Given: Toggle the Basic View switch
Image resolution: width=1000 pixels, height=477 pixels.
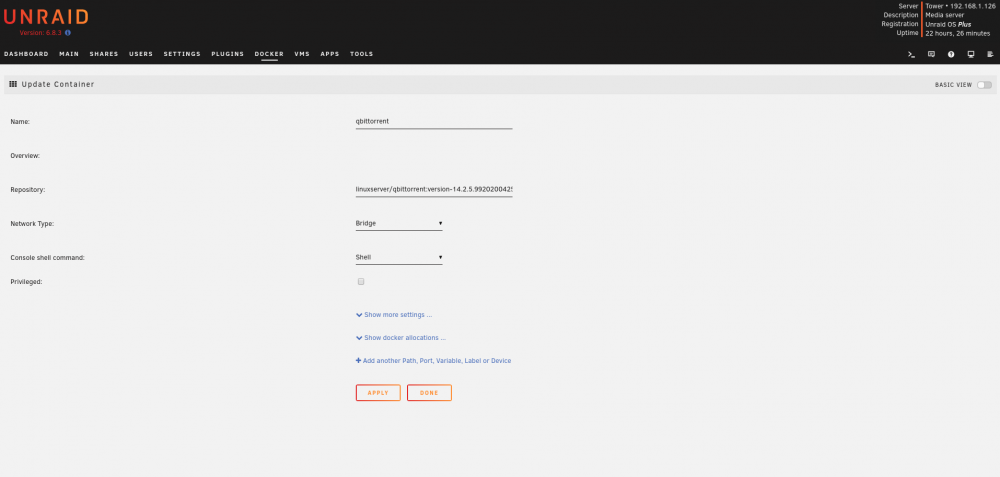Looking at the screenshot, I should point(984,85).
